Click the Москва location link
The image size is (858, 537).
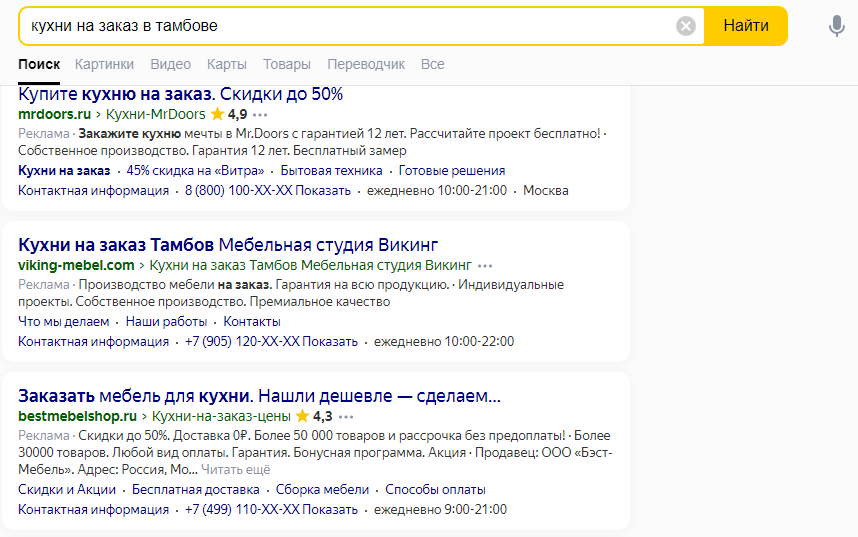[546, 190]
